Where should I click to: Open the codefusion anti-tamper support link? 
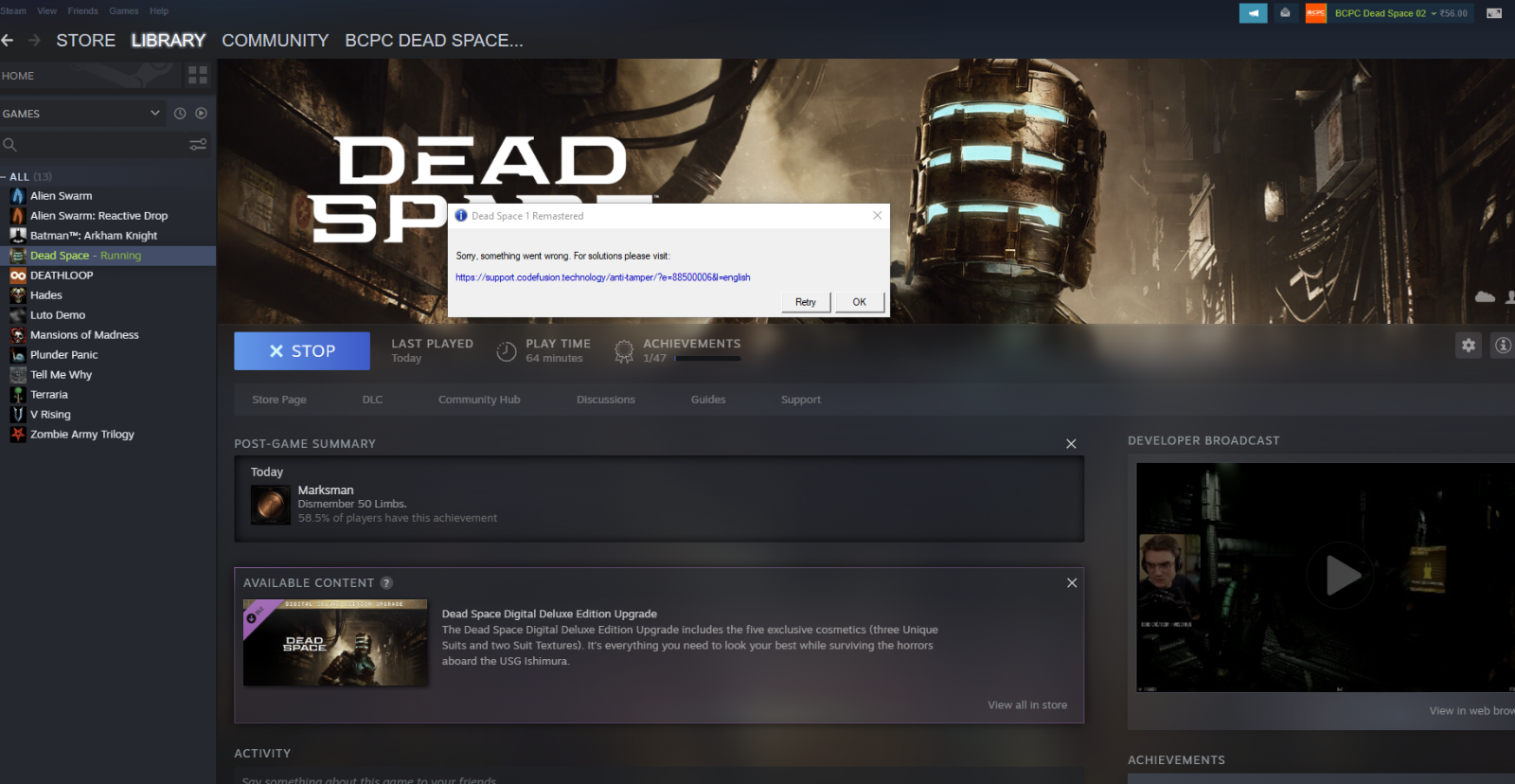603,277
